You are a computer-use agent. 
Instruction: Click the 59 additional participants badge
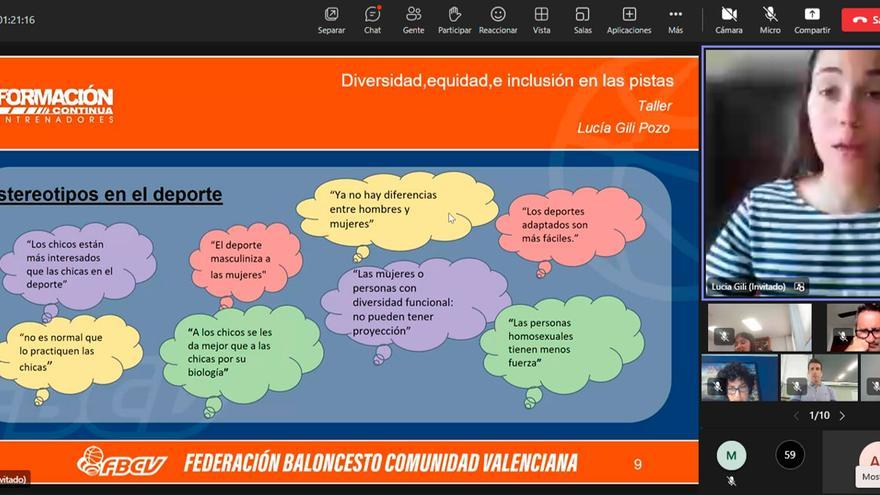790,455
